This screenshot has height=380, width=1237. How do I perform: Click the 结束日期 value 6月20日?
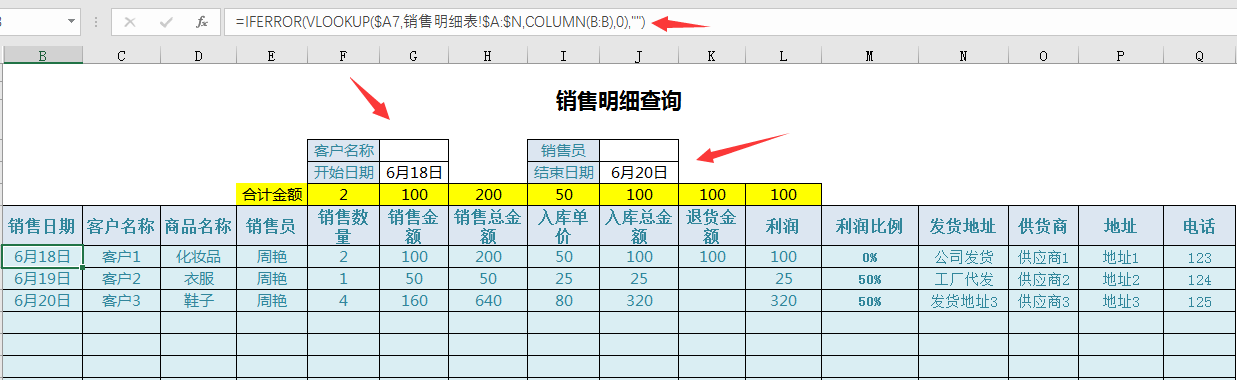pos(638,172)
